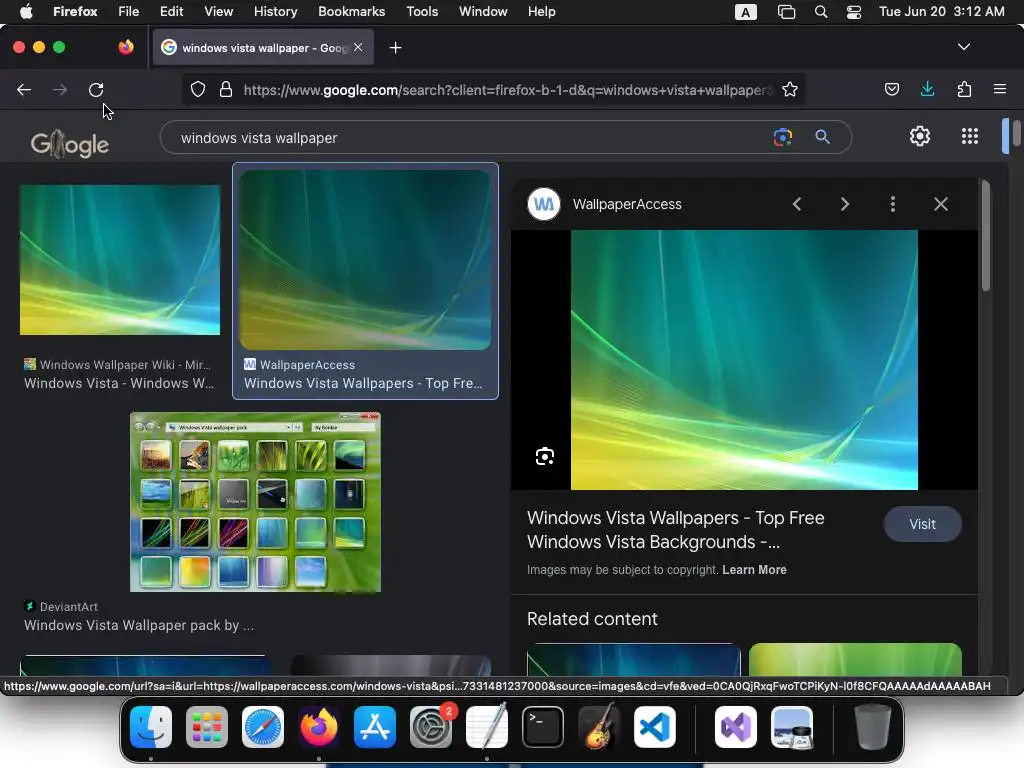
Task: Go back to the previous page
Action: click(24, 89)
